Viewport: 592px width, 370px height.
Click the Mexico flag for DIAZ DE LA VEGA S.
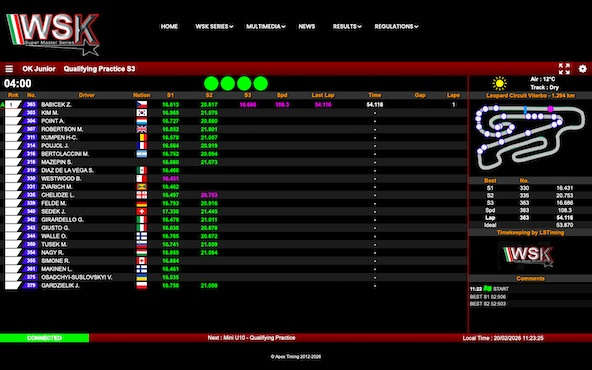coord(142,170)
